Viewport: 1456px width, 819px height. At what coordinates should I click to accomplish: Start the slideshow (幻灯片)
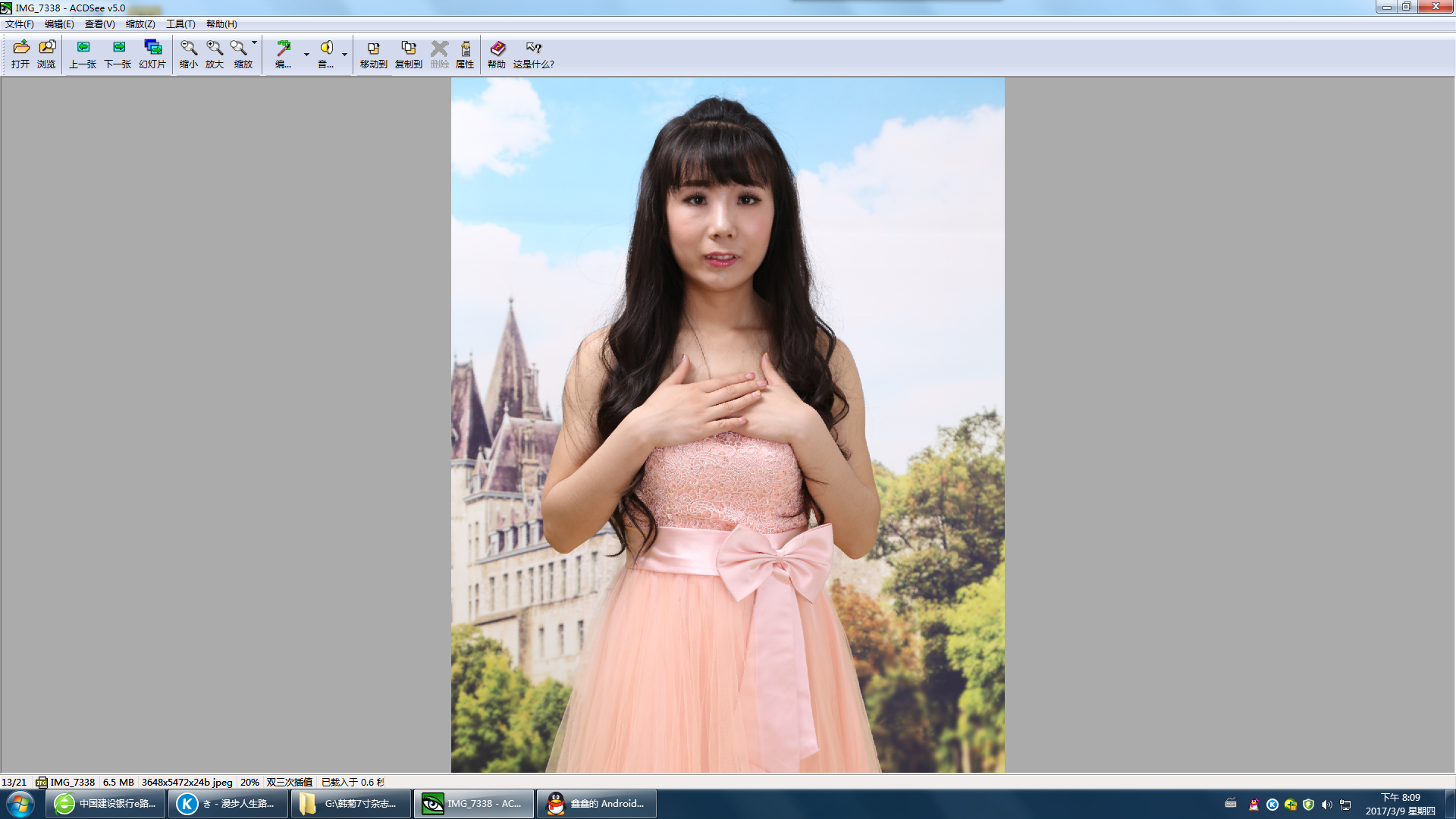(x=152, y=54)
